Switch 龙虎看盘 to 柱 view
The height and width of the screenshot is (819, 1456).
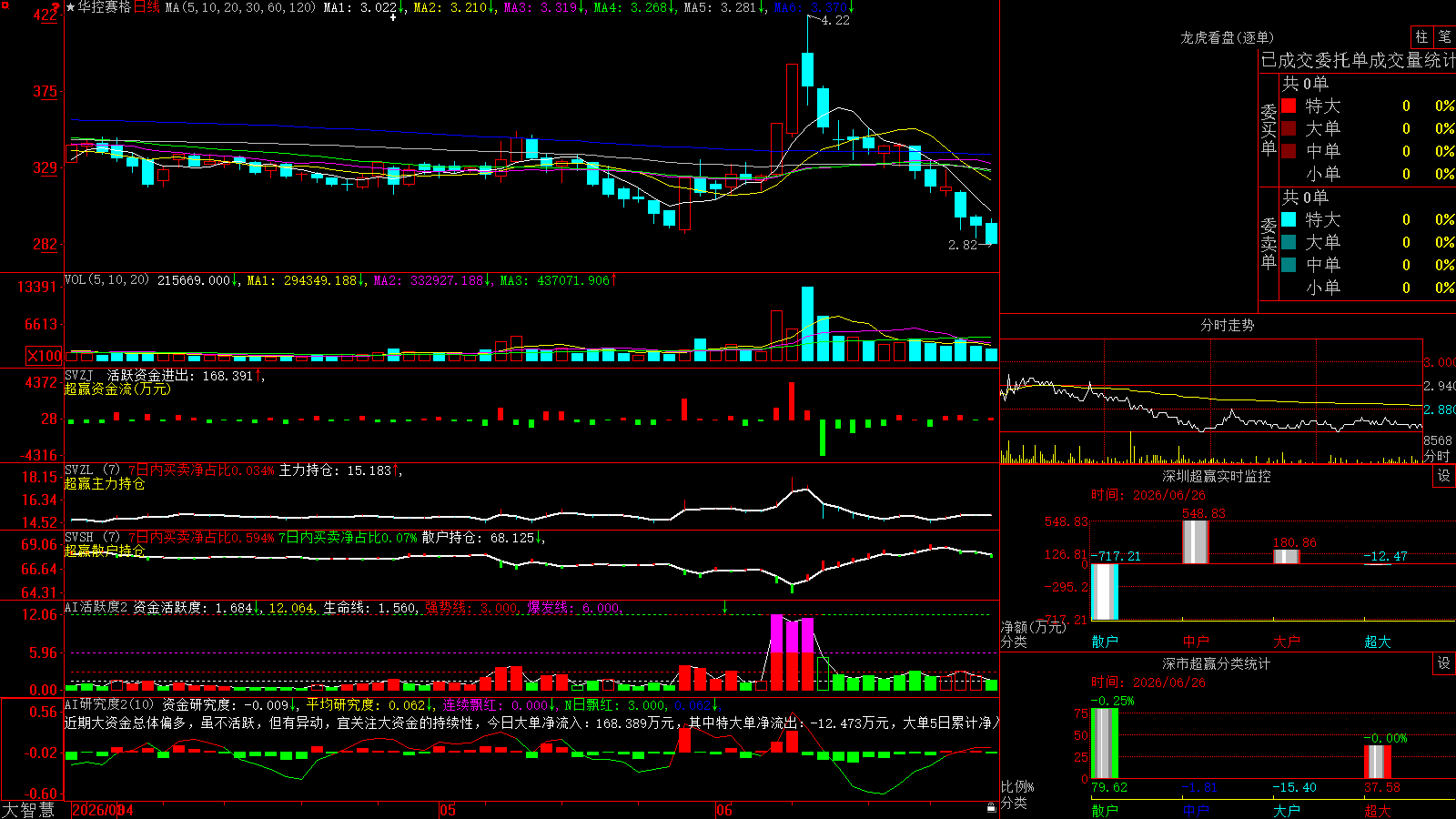(1421, 37)
